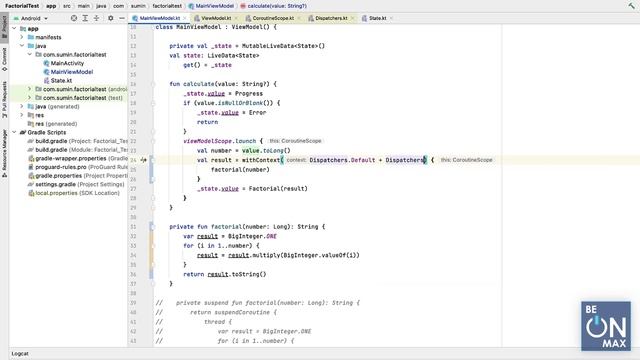Open build.gradle (Module) file

point(78,150)
